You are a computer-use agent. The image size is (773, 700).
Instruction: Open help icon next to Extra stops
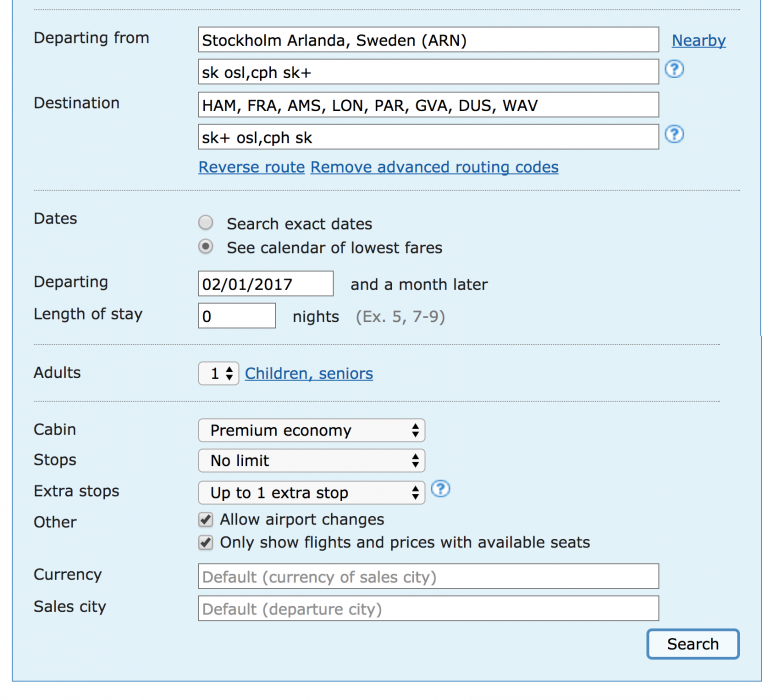pos(441,490)
